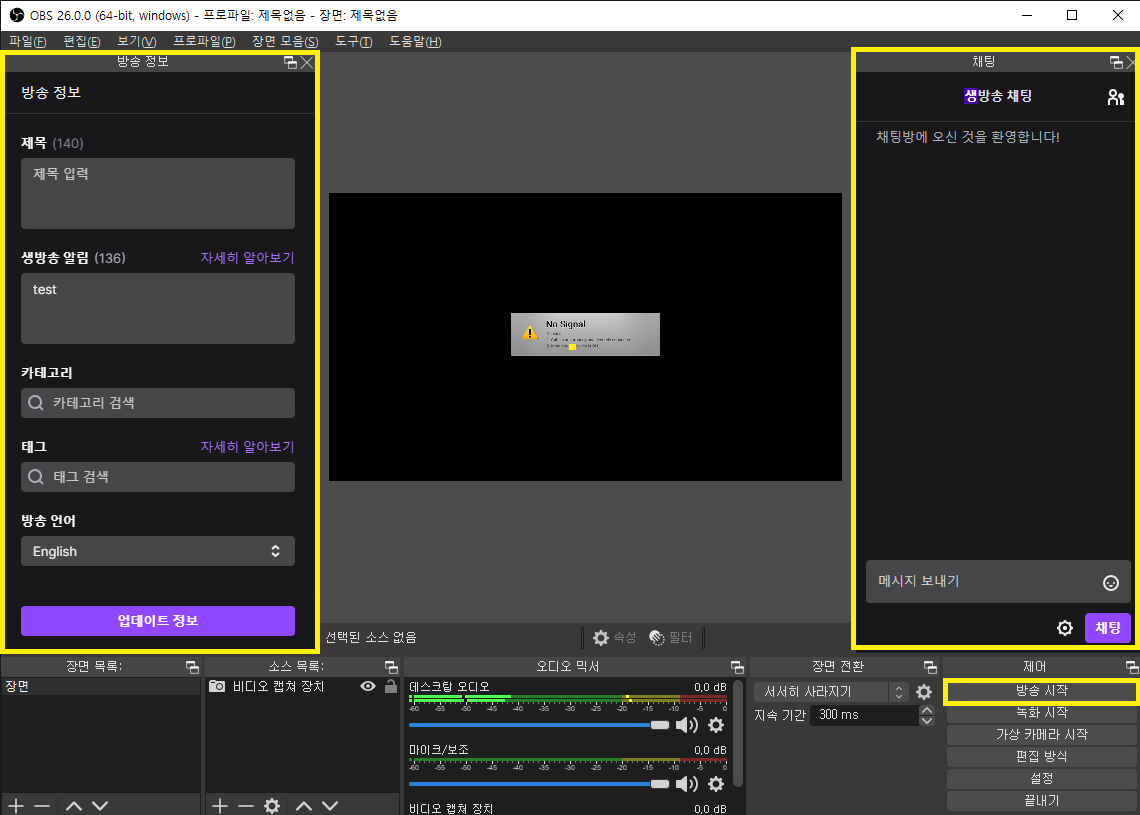Image resolution: width=1140 pixels, height=815 pixels.
Task: Float the 오디오 믹서 dock
Action: 737,667
